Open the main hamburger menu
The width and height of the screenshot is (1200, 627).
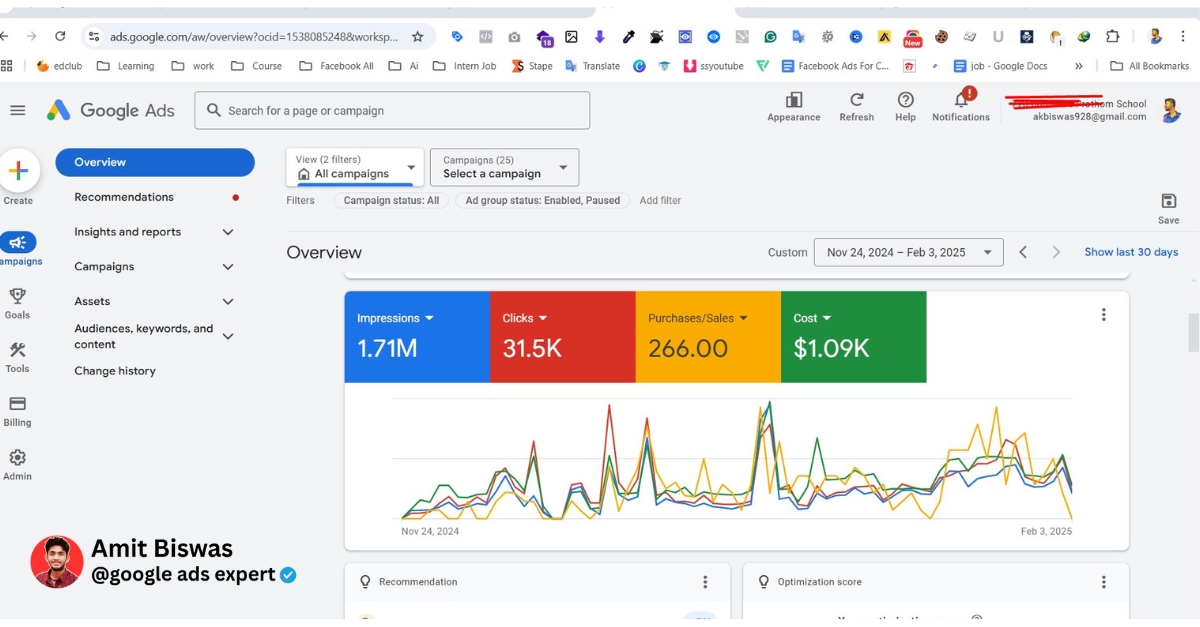click(17, 111)
